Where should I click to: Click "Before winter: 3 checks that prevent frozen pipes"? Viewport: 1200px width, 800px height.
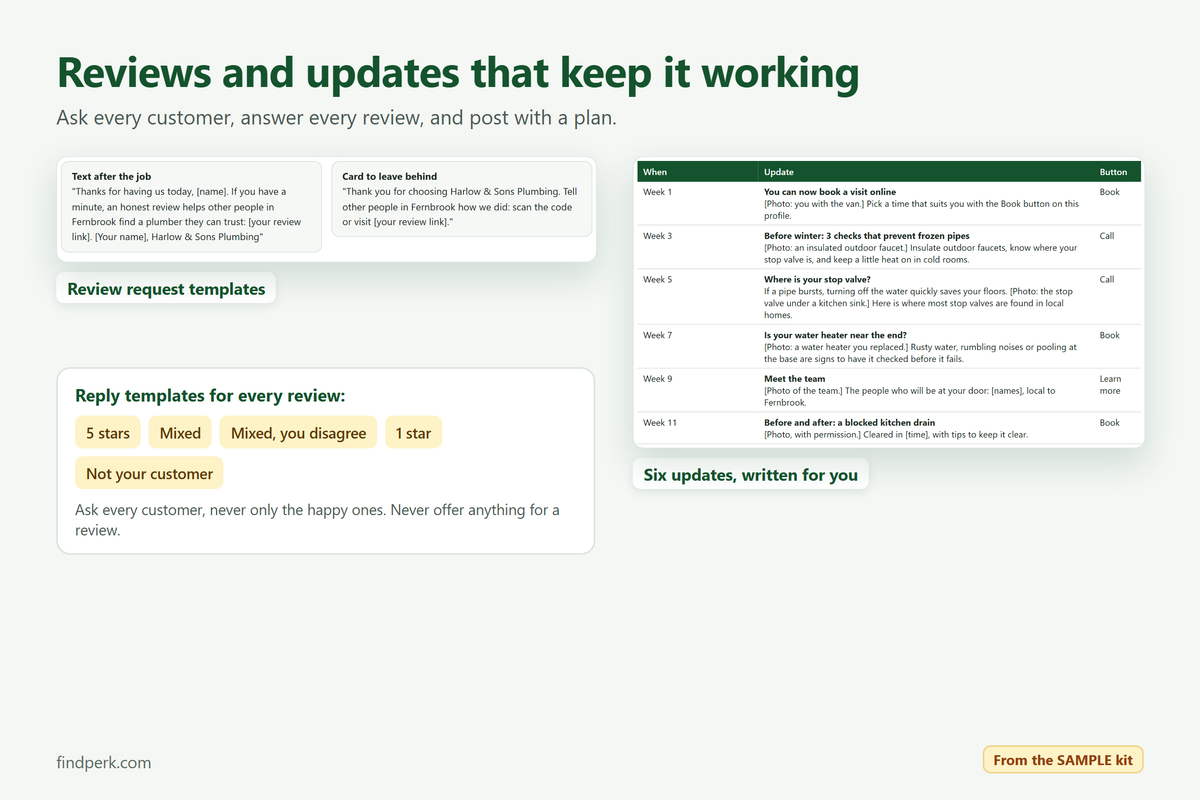[866, 236]
